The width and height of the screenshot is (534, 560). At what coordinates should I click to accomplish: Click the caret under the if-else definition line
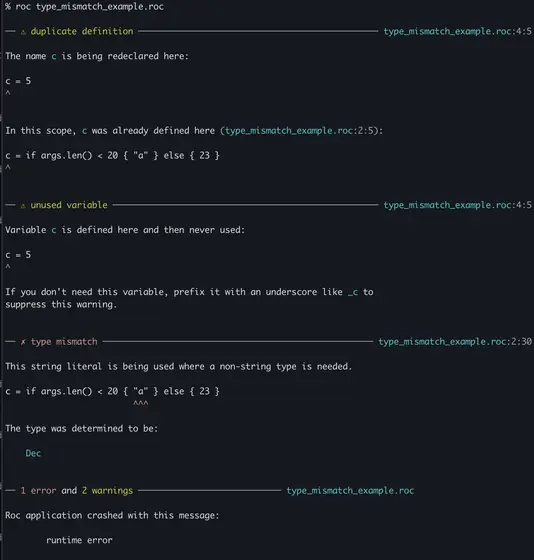click(x=8, y=167)
